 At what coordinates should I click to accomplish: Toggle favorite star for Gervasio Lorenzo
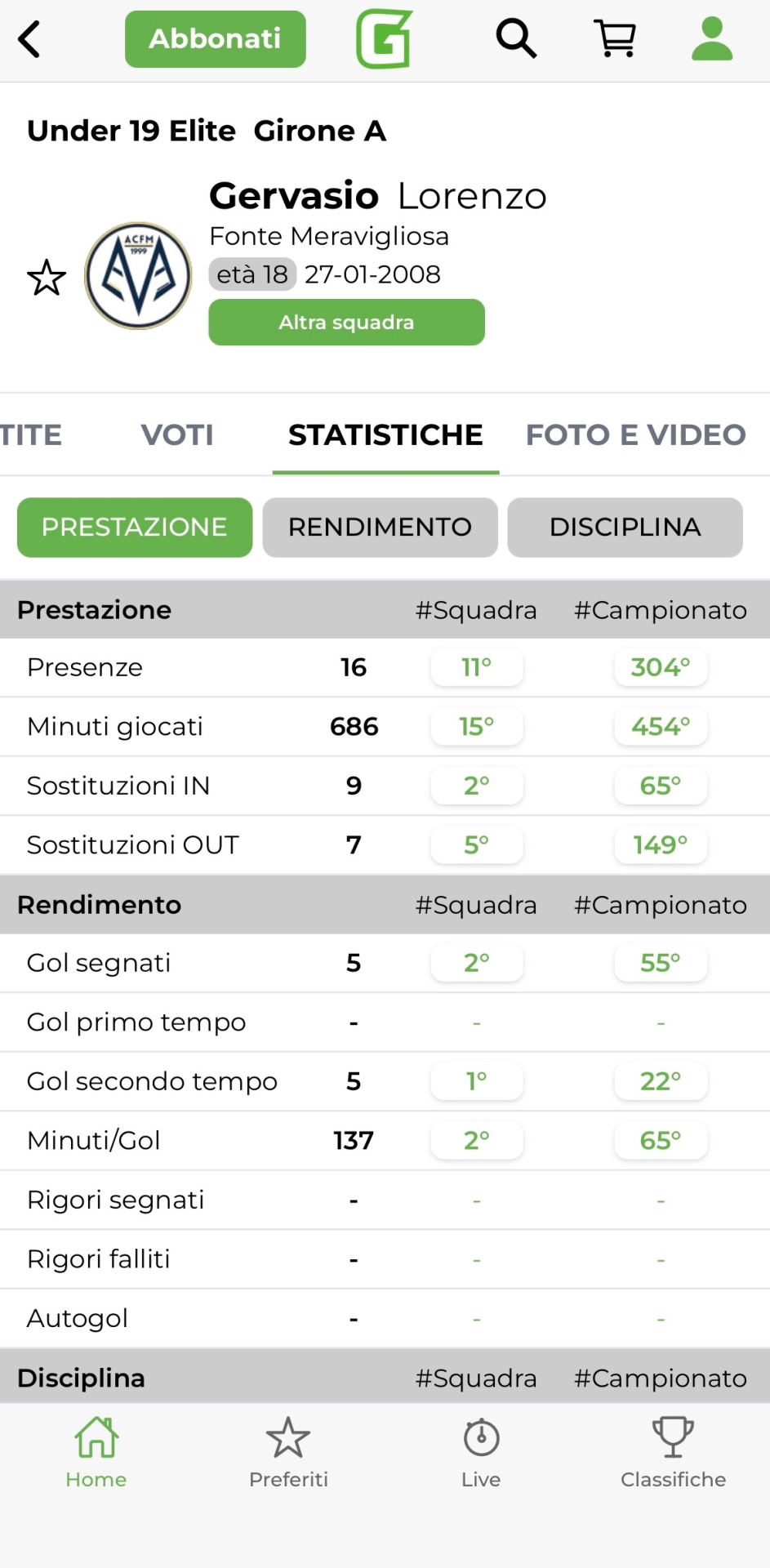pos(47,278)
